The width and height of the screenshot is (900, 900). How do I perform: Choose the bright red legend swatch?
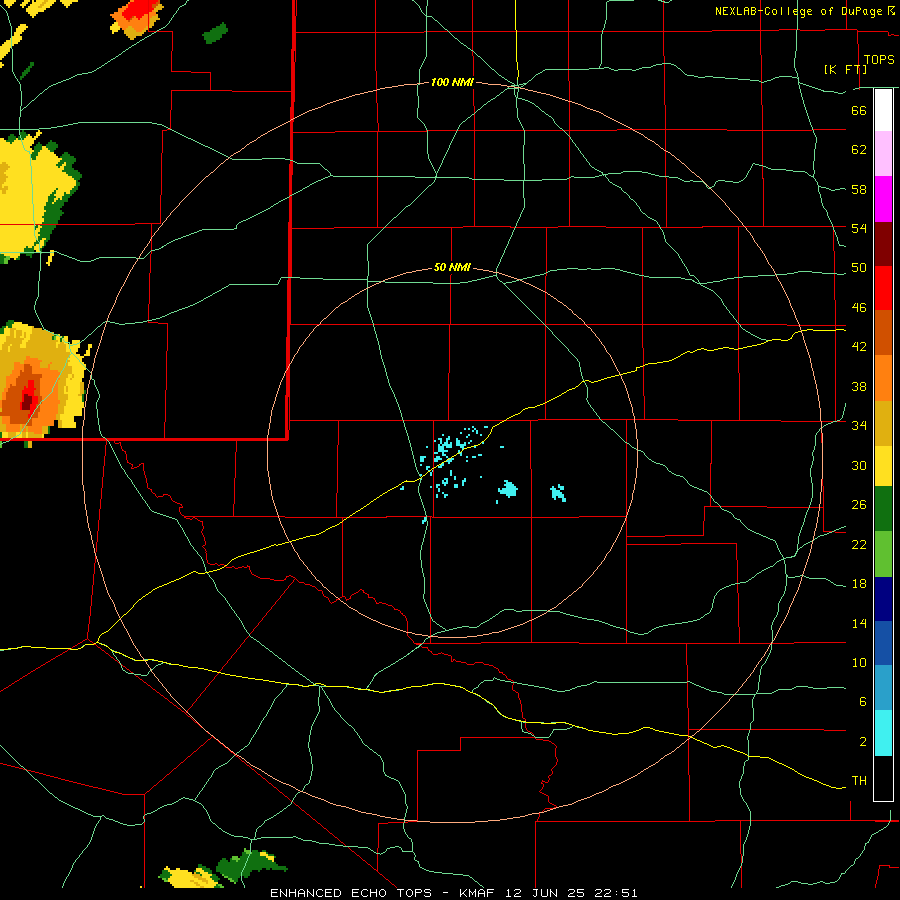[x=883, y=288]
